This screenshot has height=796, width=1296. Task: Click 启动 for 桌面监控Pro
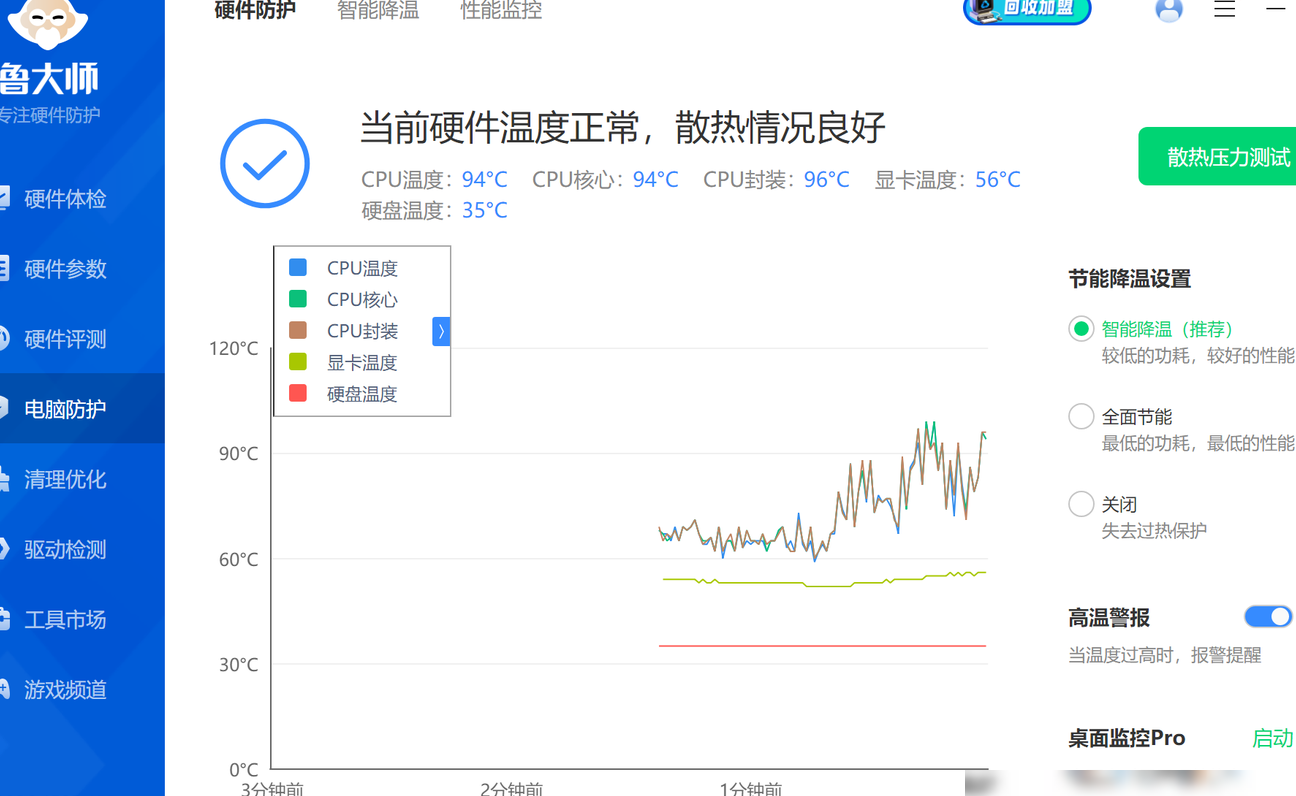(1272, 739)
